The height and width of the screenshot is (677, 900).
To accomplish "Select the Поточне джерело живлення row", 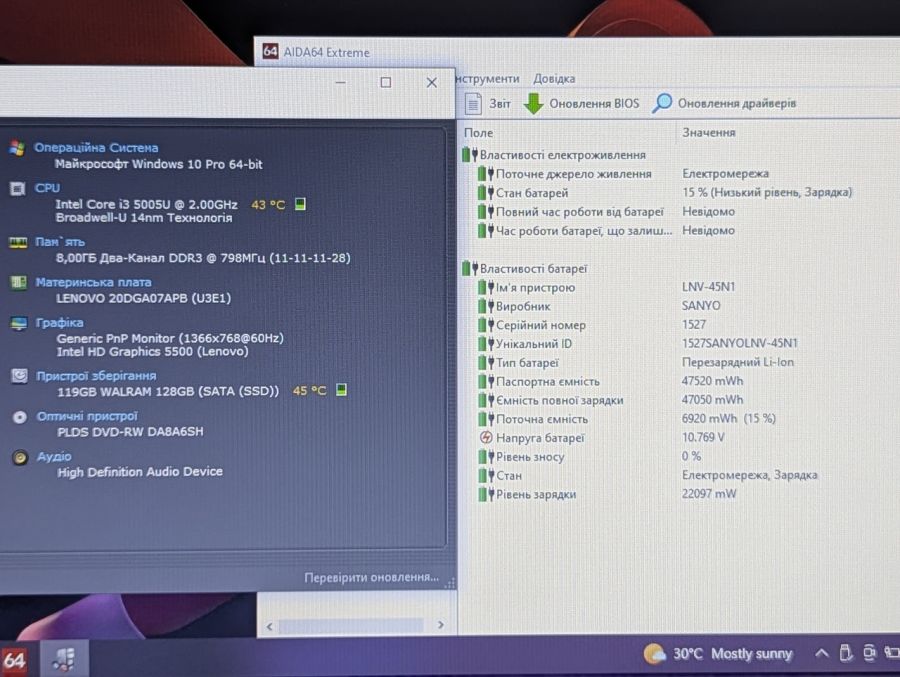I will (x=623, y=173).
